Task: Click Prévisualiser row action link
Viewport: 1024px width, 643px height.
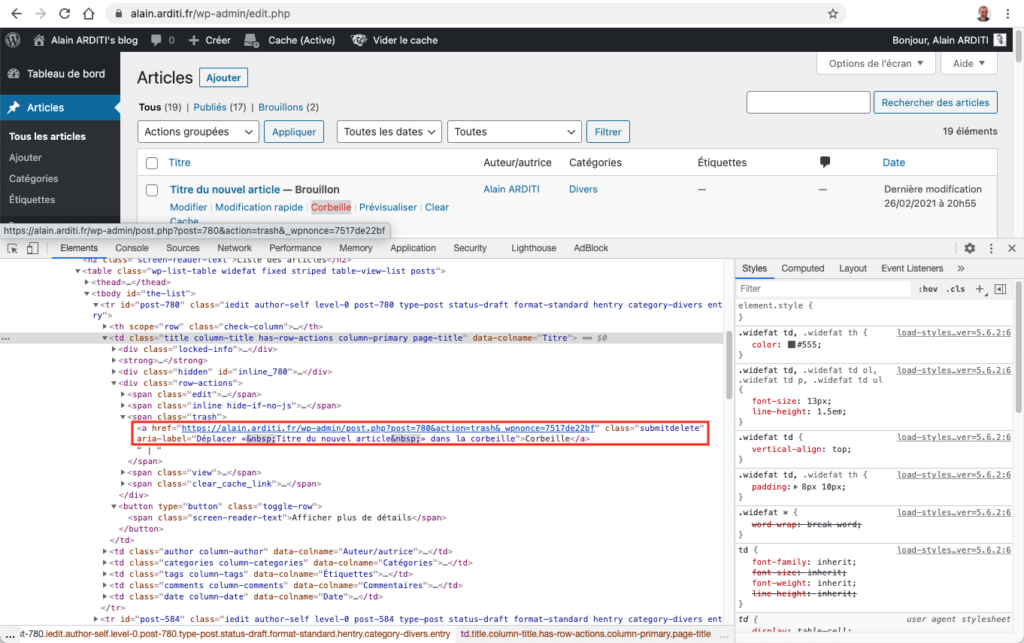Action: point(388,207)
